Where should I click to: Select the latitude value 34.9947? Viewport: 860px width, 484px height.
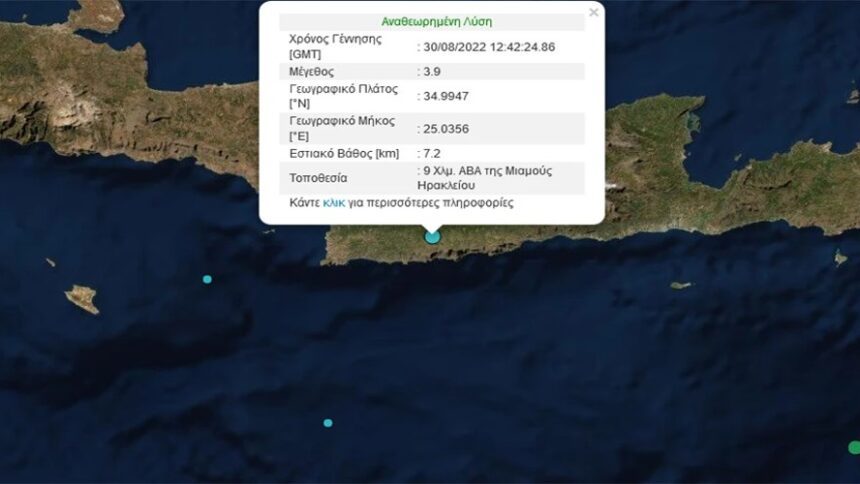point(446,97)
